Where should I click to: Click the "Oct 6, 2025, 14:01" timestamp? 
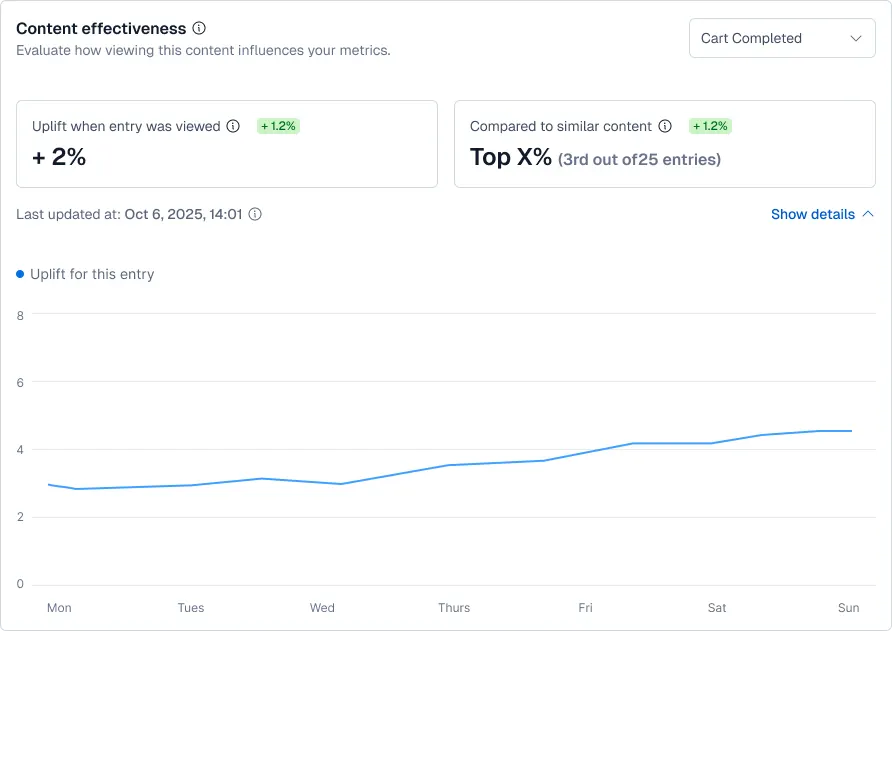click(183, 214)
